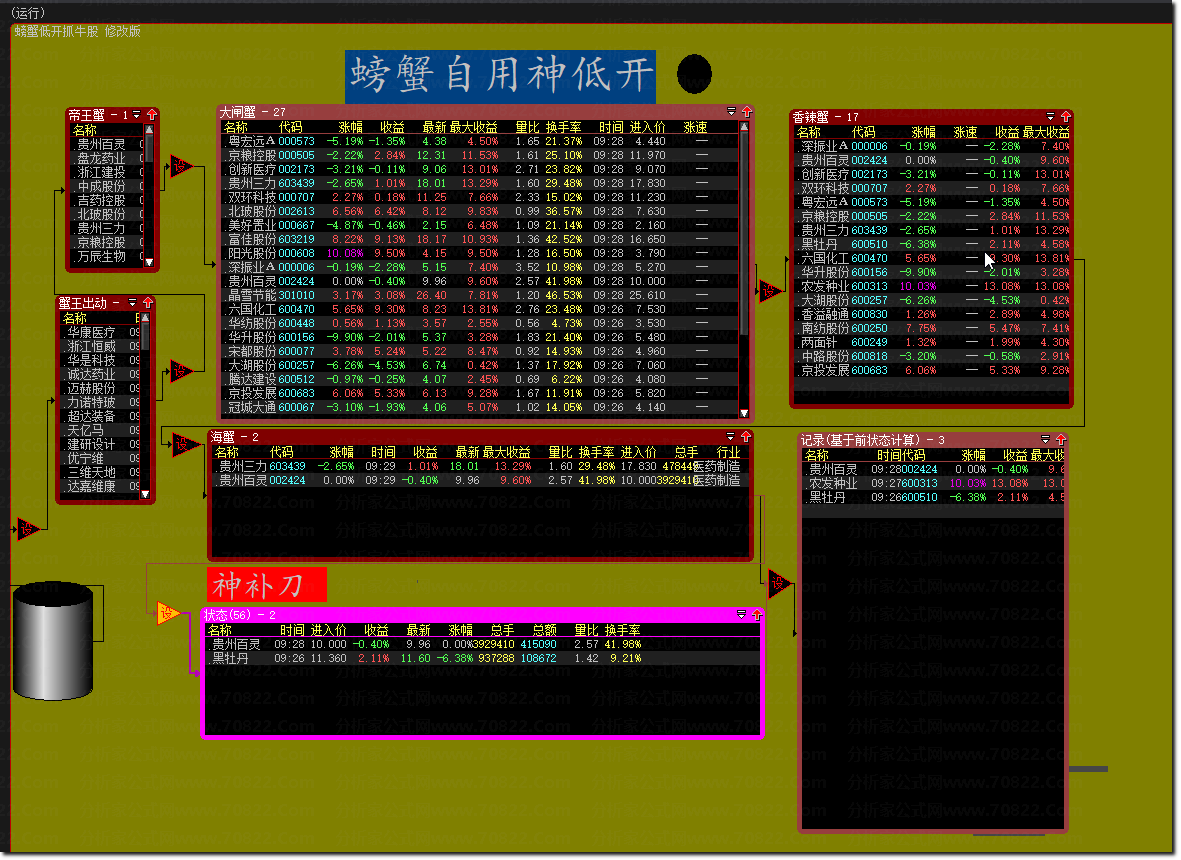Select 万辰生物 in 帝王蟹 list
This screenshot has height=860, width=1181.
(106, 256)
